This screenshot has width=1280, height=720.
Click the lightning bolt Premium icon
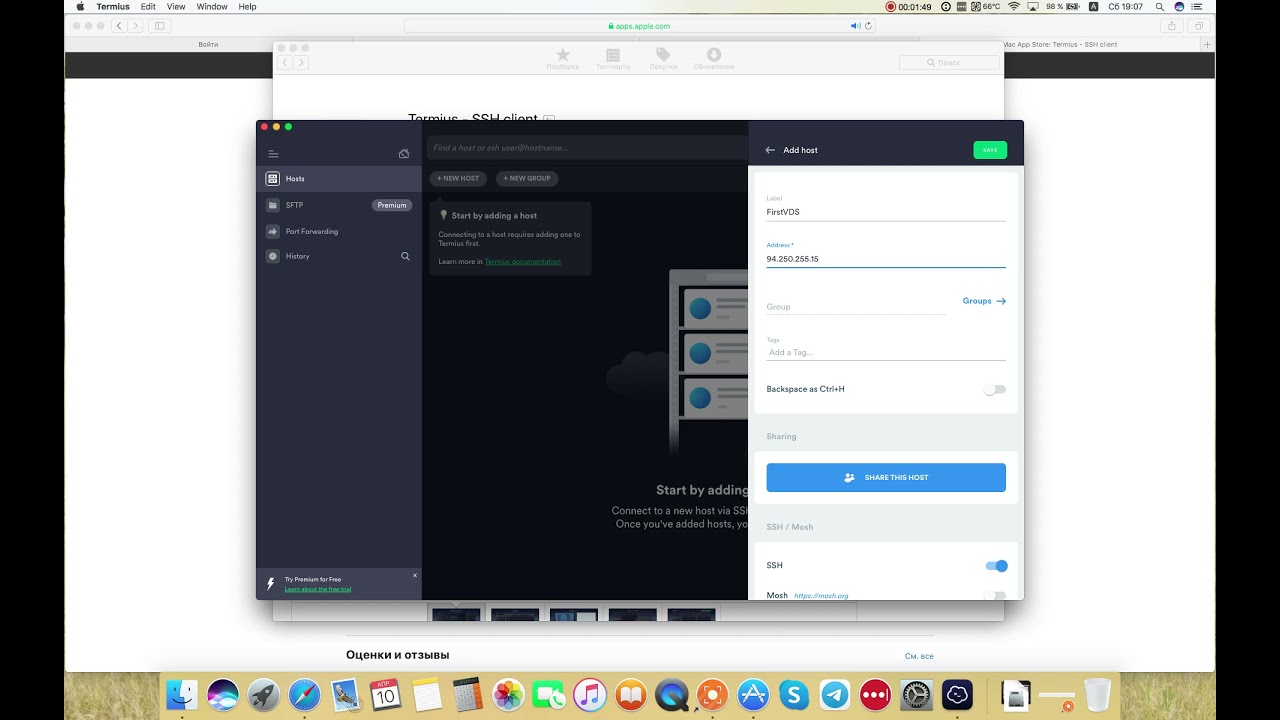click(270, 584)
